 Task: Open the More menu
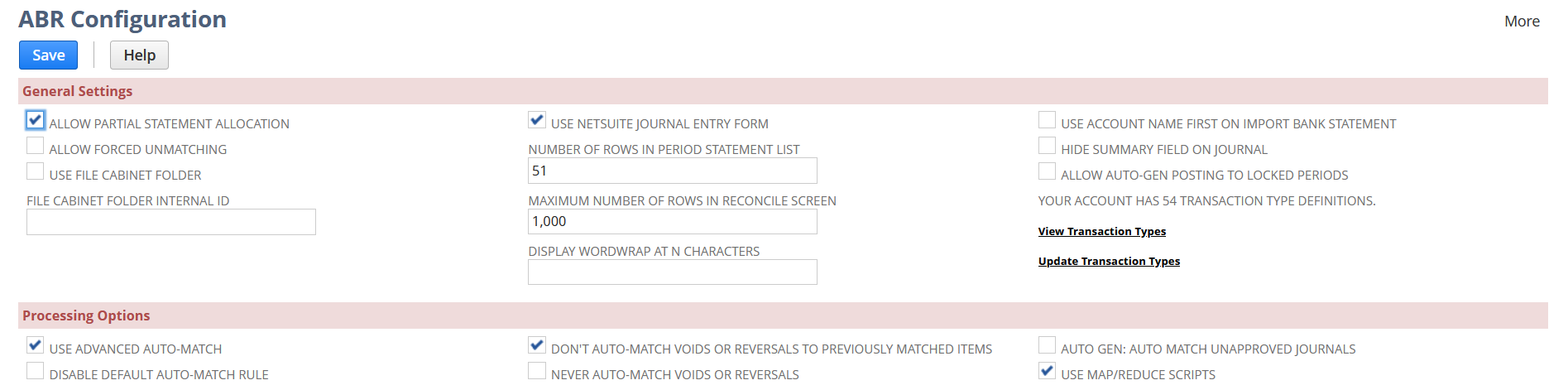1521,22
